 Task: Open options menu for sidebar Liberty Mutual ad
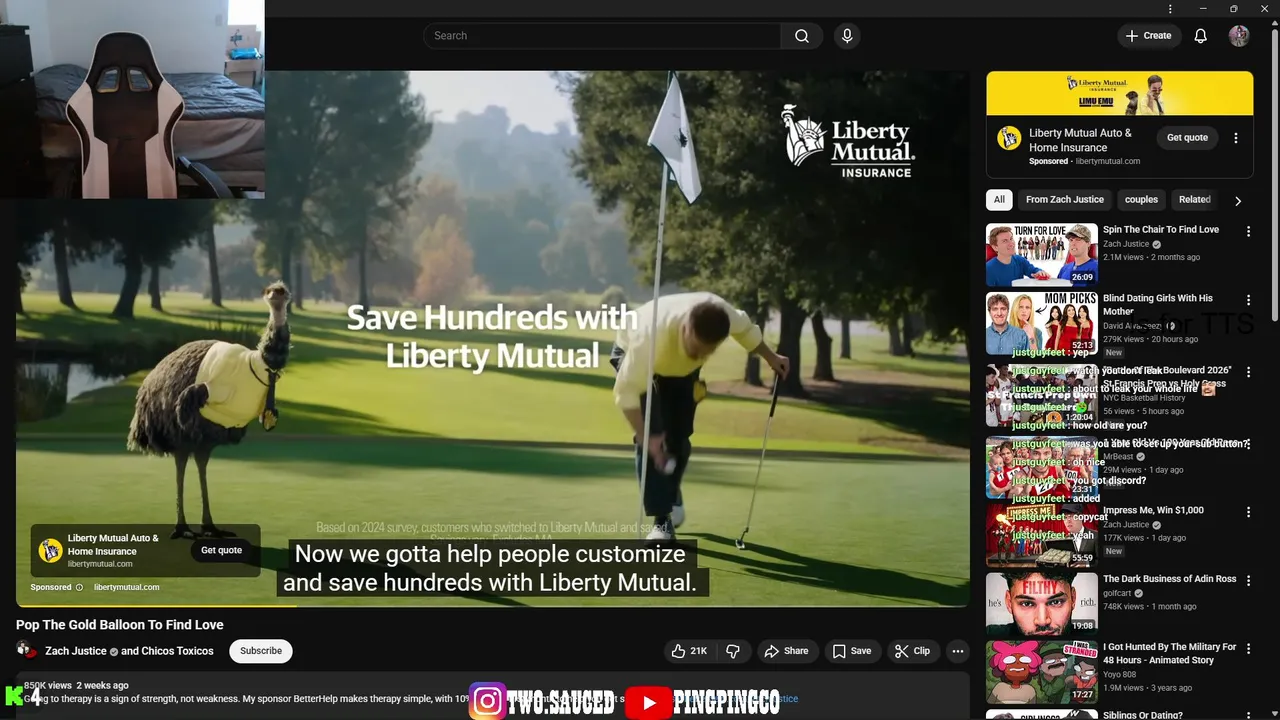coord(1236,138)
